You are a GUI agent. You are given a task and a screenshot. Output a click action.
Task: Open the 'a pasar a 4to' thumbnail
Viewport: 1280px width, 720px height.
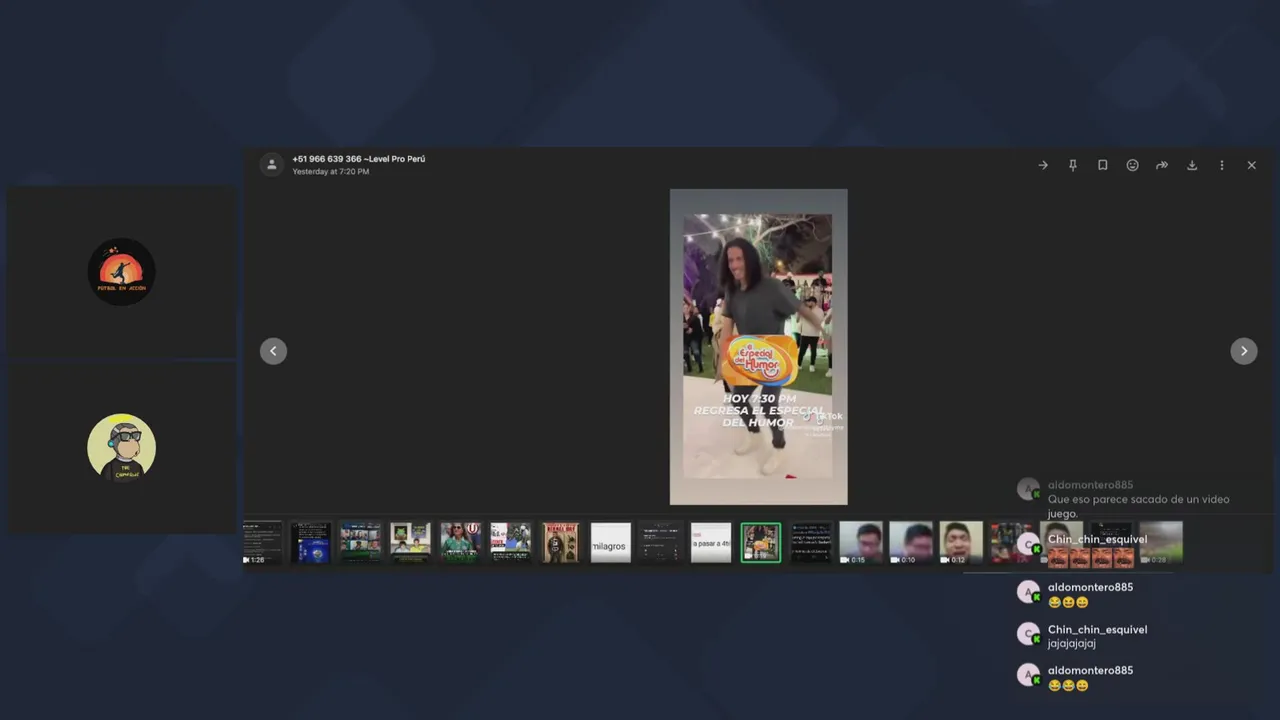tap(711, 543)
